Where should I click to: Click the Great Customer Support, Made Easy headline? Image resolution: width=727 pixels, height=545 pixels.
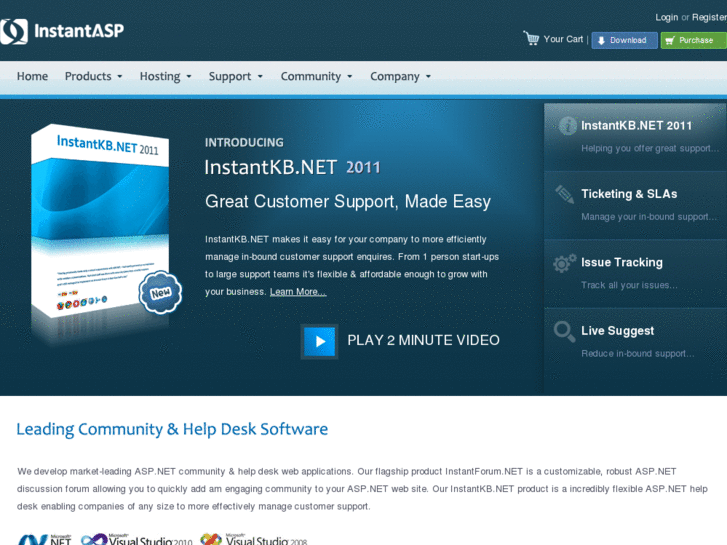coord(348,202)
